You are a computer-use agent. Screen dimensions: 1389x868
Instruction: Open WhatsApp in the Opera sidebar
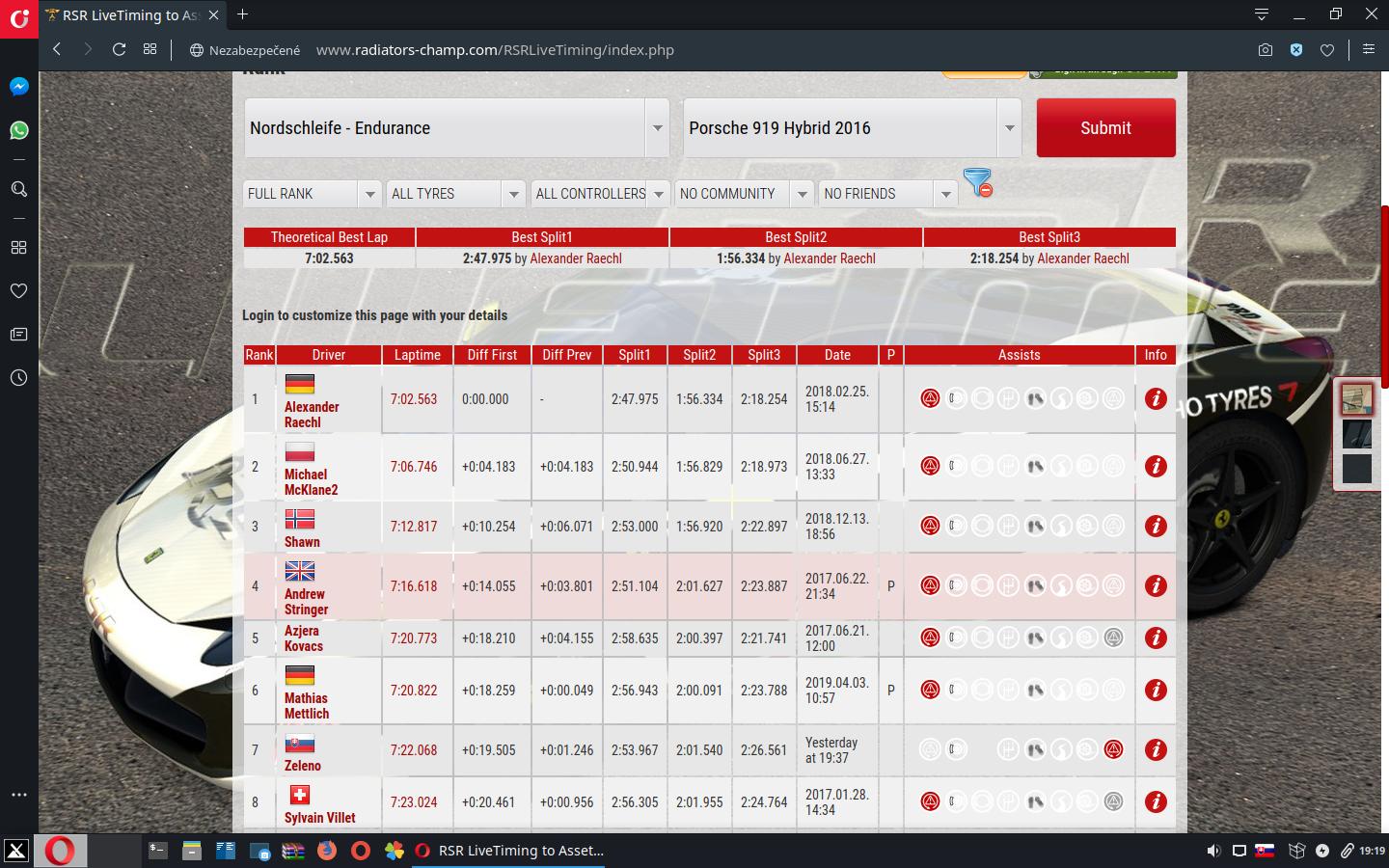pyautogui.click(x=18, y=130)
